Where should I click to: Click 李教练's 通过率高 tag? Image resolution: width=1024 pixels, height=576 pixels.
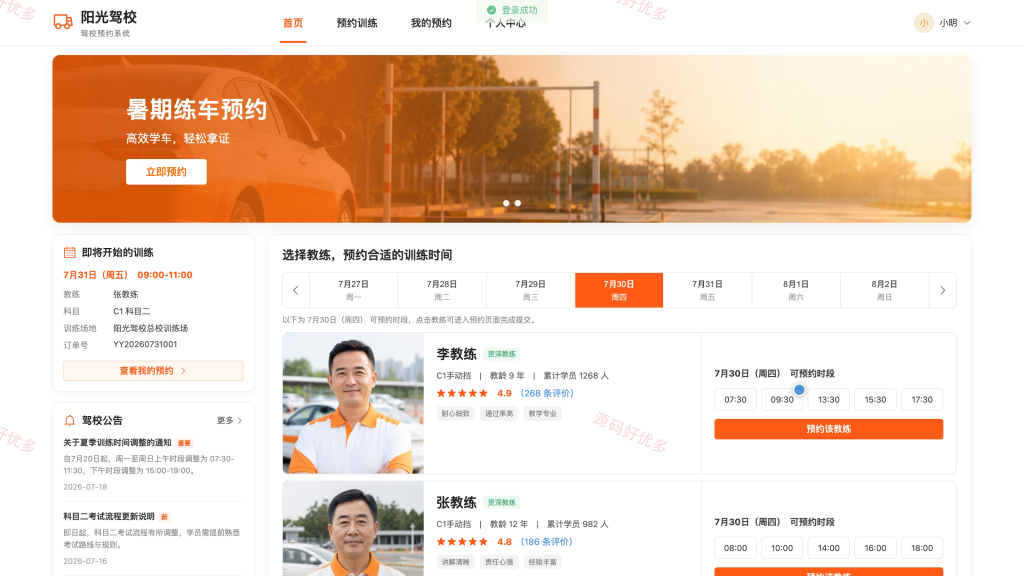click(499, 413)
